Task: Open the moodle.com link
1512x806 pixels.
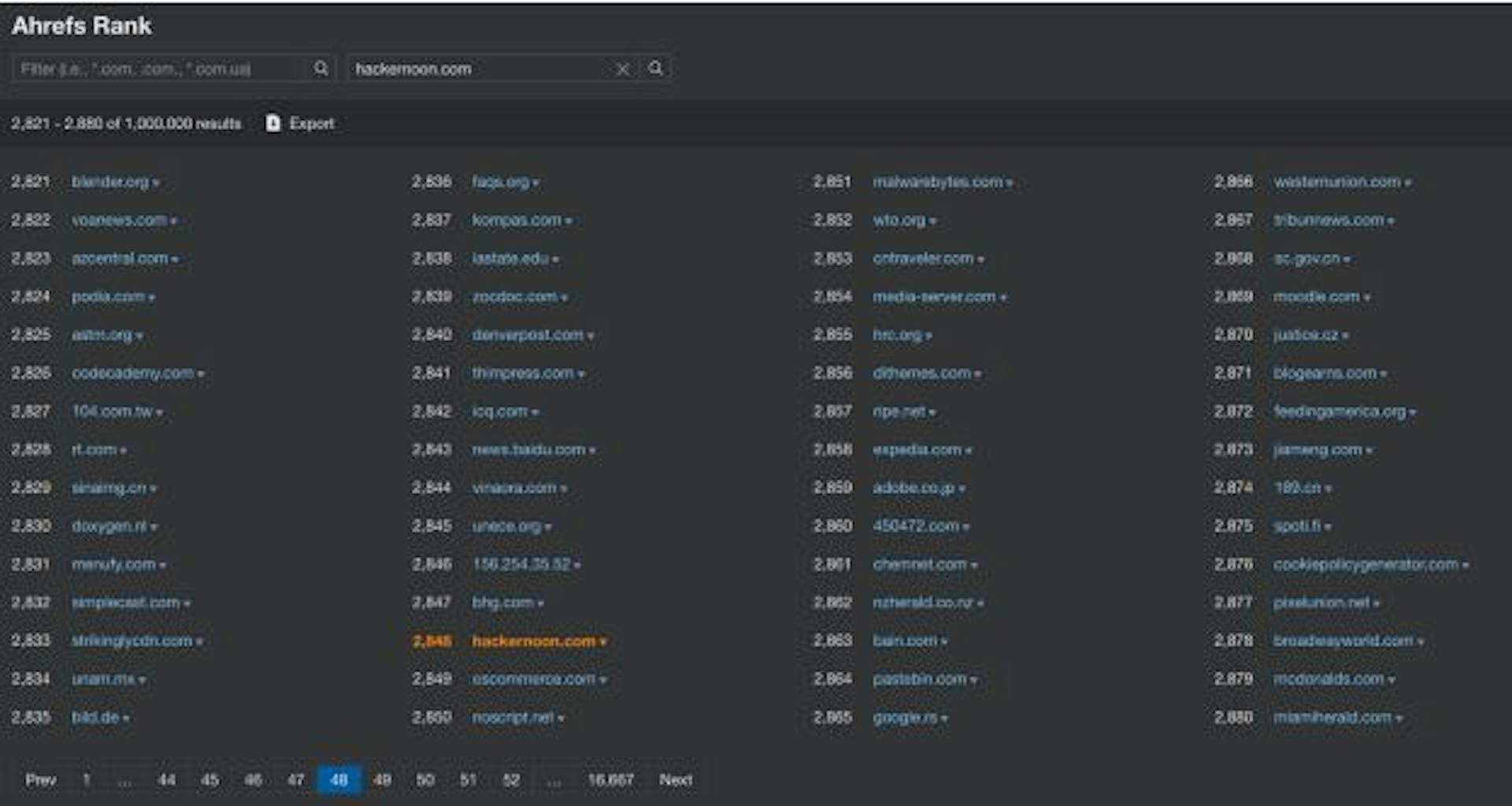Action: point(1317,297)
